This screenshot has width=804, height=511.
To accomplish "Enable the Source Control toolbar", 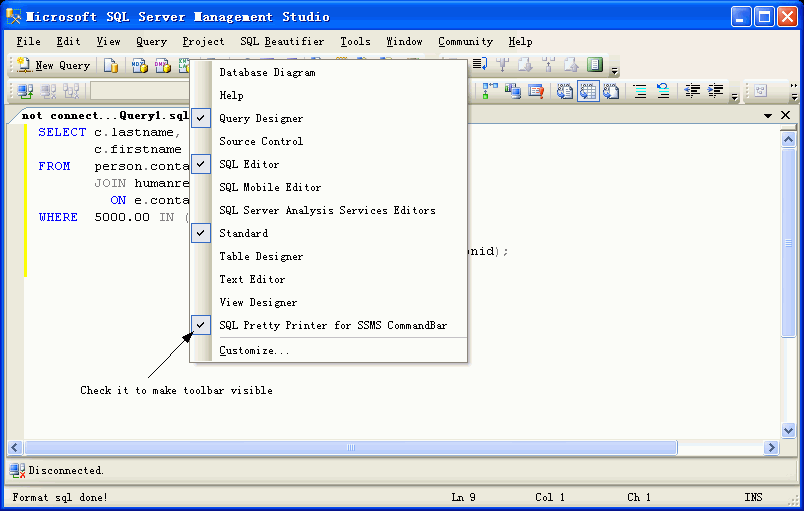I will pyautogui.click(x=328, y=141).
